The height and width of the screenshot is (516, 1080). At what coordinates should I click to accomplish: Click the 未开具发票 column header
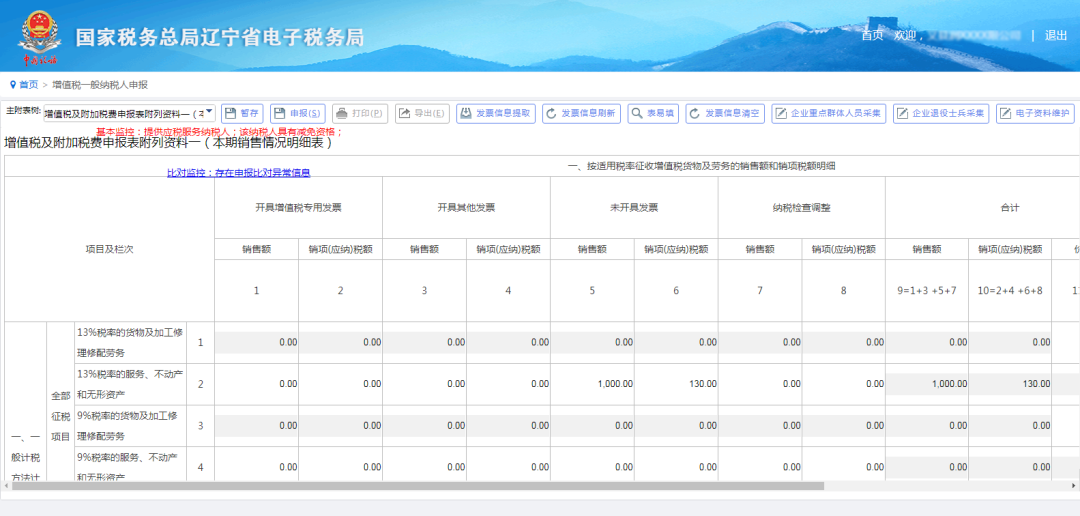click(634, 207)
